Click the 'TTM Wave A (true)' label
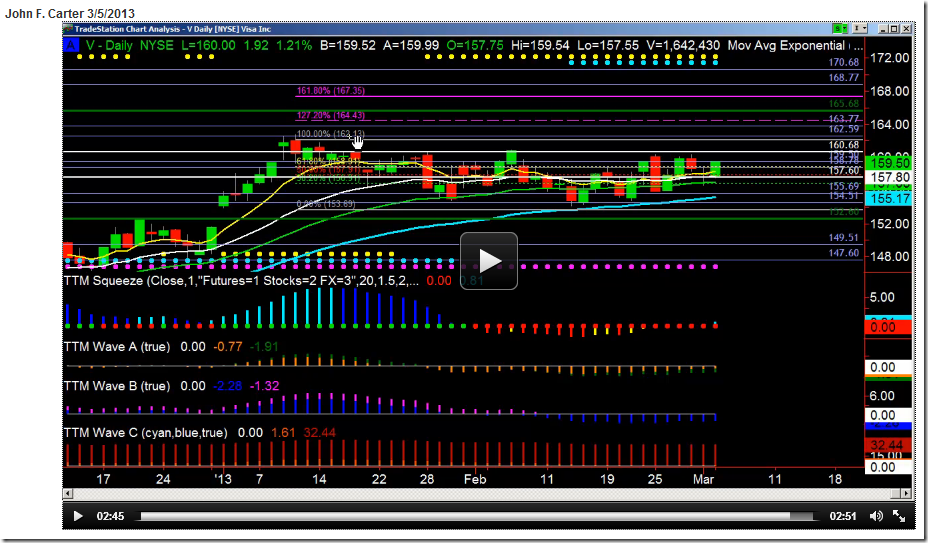The height and width of the screenshot is (543, 928). pos(117,346)
